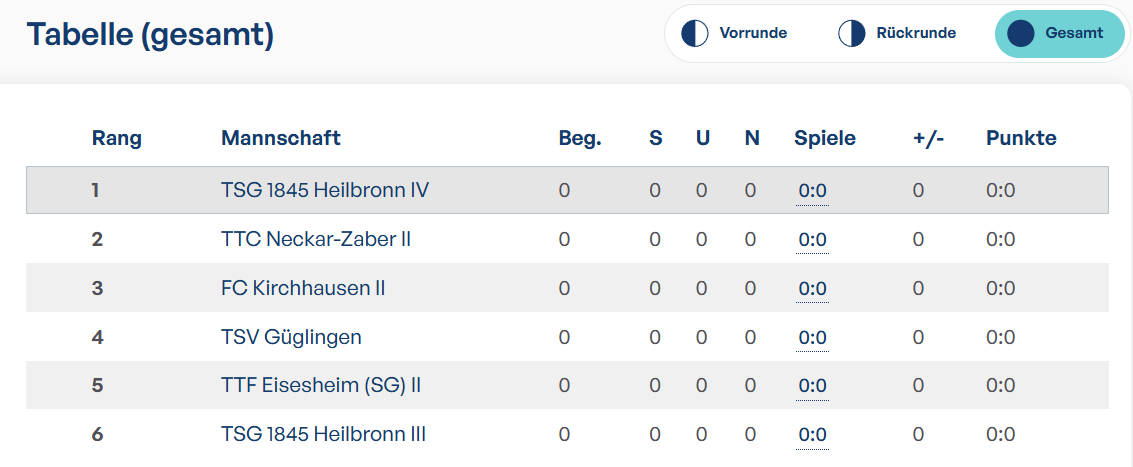The width and height of the screenshot is (1133, 467).
Task: Click the Mannschaft column header
Action: coord(281,138)
